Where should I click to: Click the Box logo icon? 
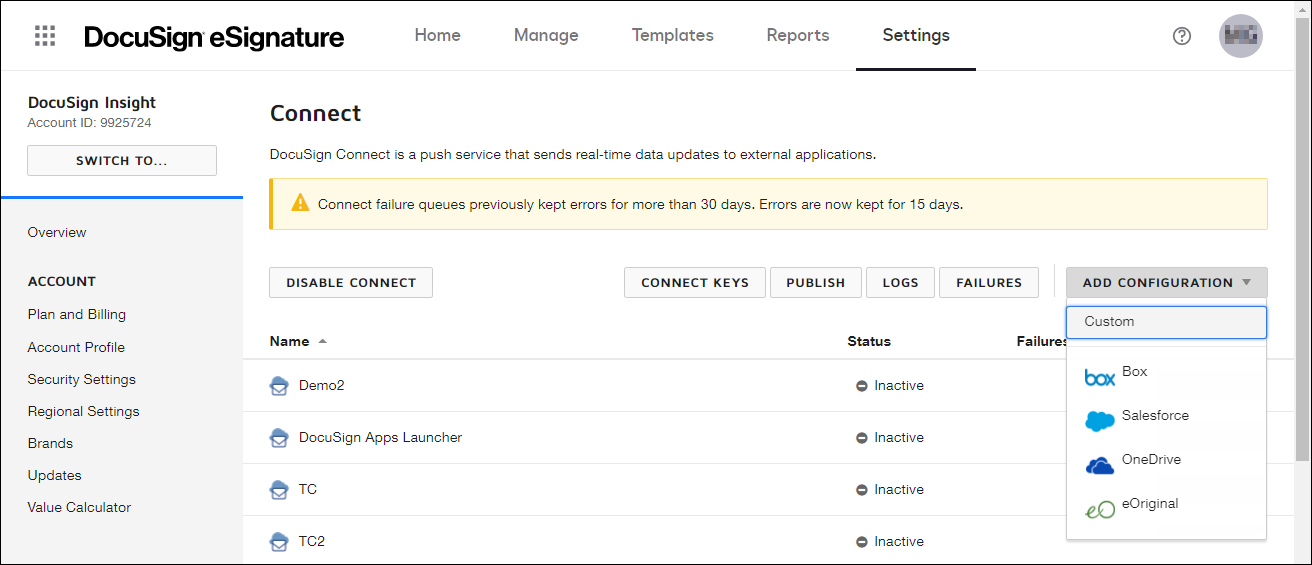click(1100, 378)
